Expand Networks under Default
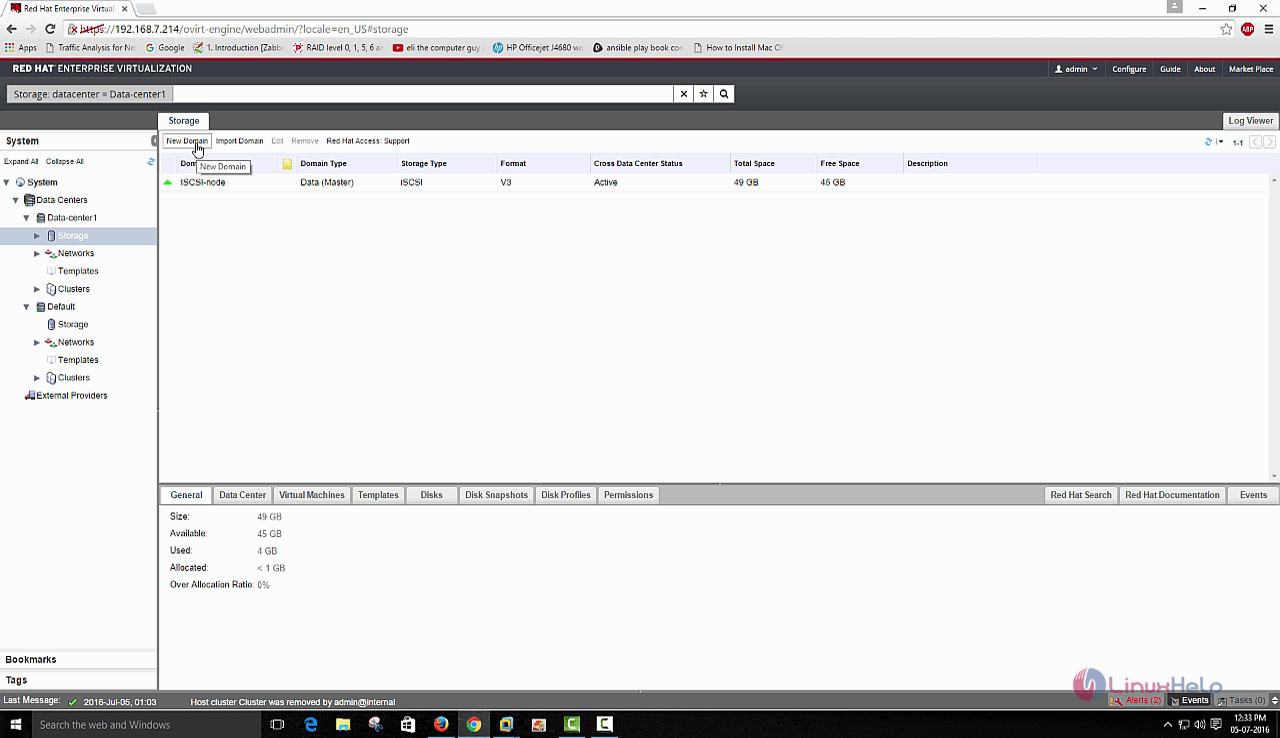The height and width of the screenshot is (738, 1280). [x=37, y=342]
